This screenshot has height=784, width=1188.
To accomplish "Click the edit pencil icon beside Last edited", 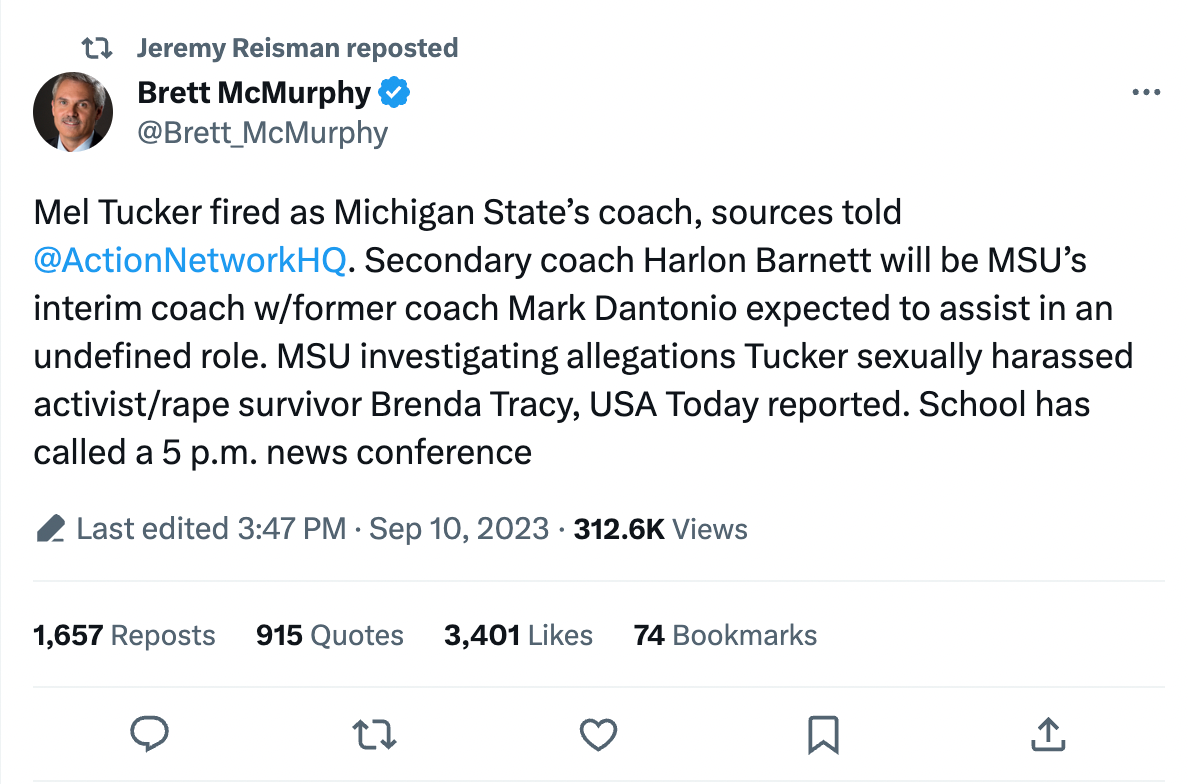I will [50, 528].
